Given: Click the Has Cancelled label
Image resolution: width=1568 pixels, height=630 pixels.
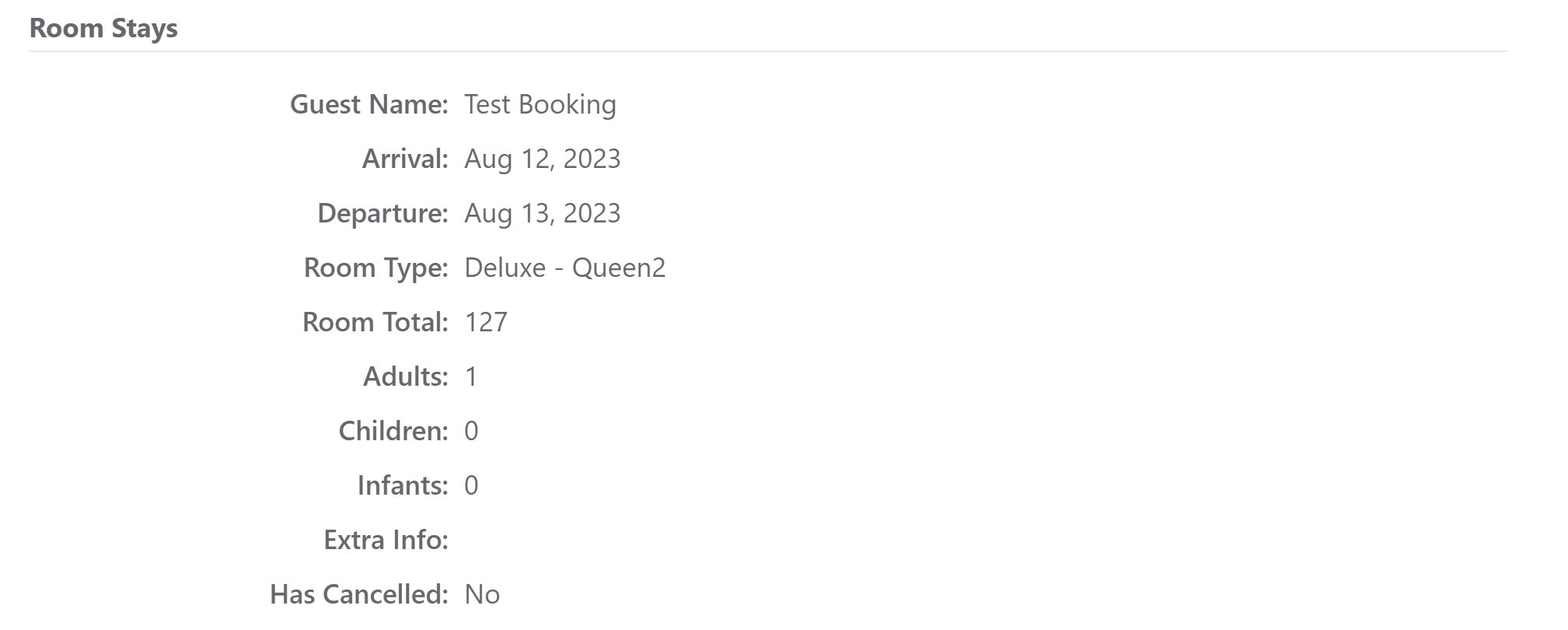Looking at the screenshot, I should coord(359,594).
